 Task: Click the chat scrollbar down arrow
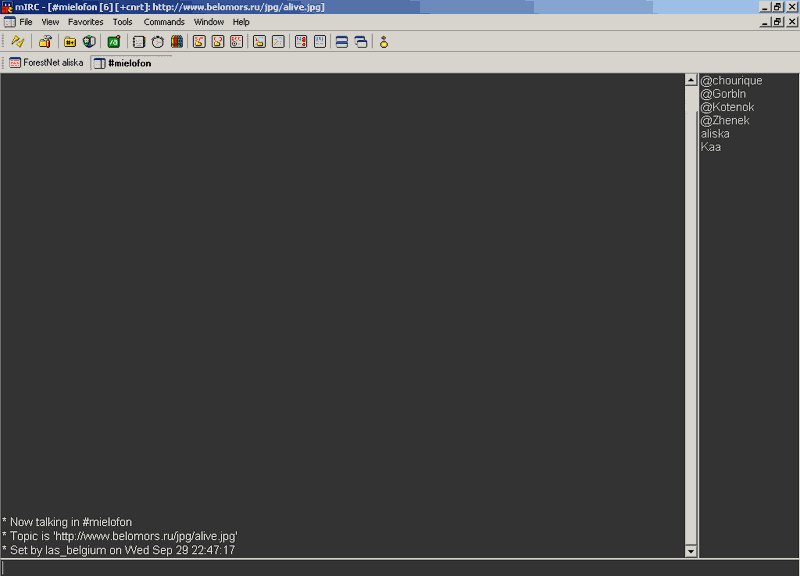pos(690,551)
